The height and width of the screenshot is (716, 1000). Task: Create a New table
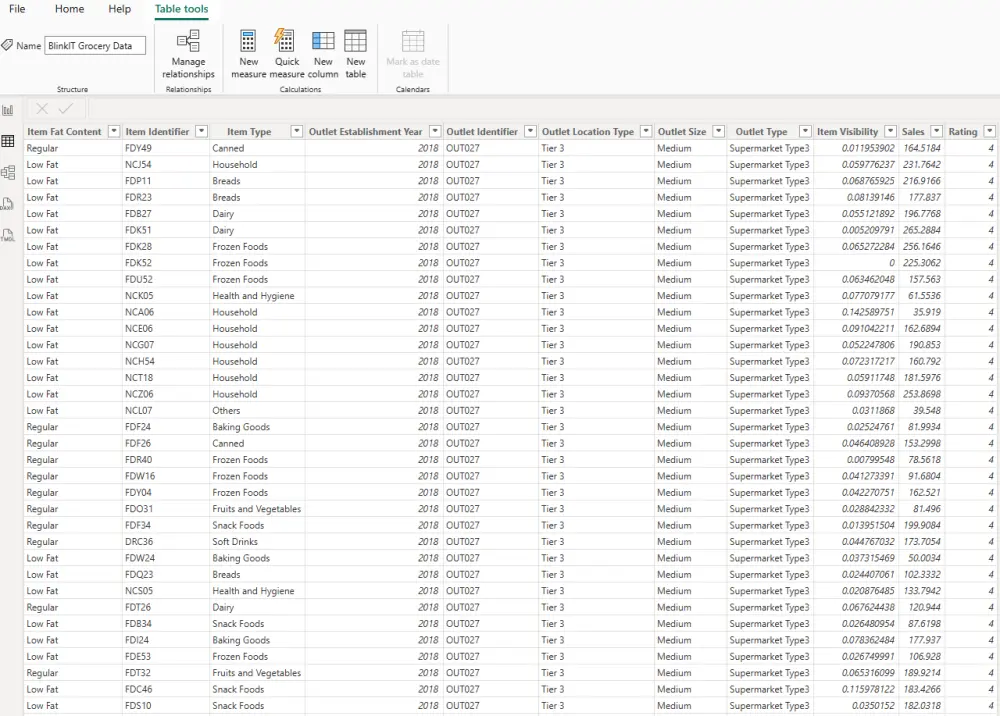pyautogui.click(x=355, y=54)
